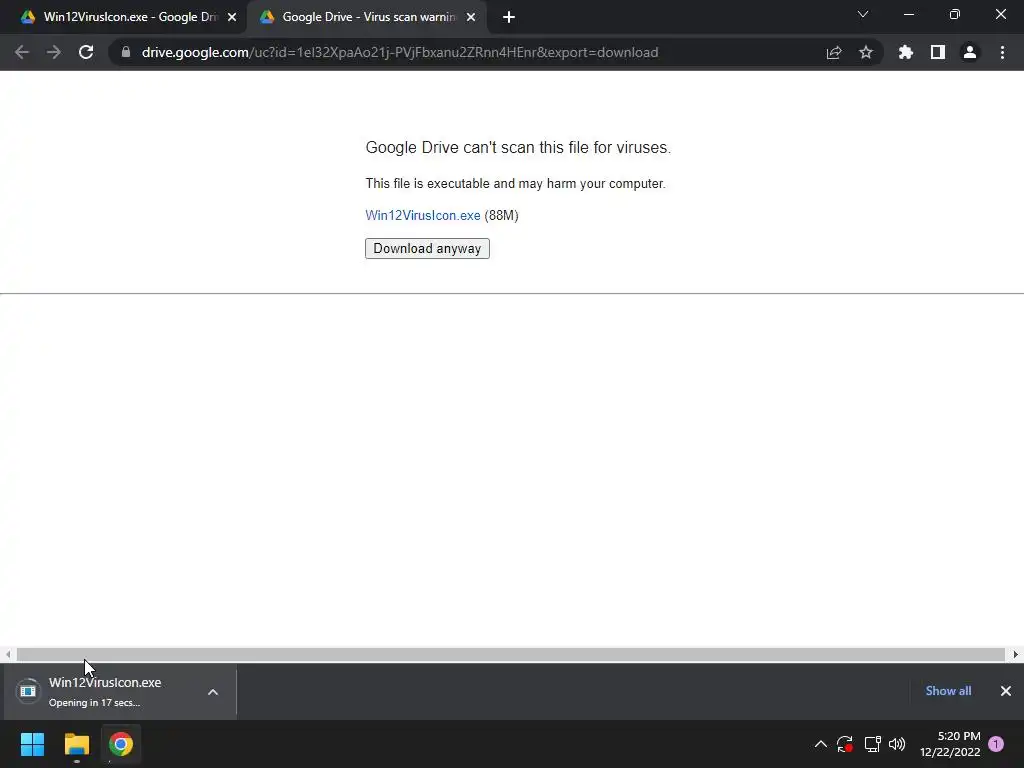Close the Virus scan warning tab
Viewport: 1024px width, 768px height.
[471, 17]
